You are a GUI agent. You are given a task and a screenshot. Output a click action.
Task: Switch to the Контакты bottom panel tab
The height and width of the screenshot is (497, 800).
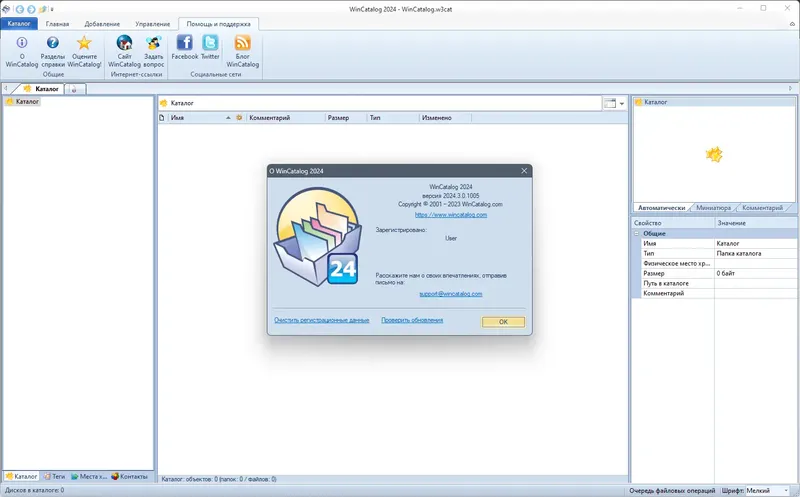point(130,476)
